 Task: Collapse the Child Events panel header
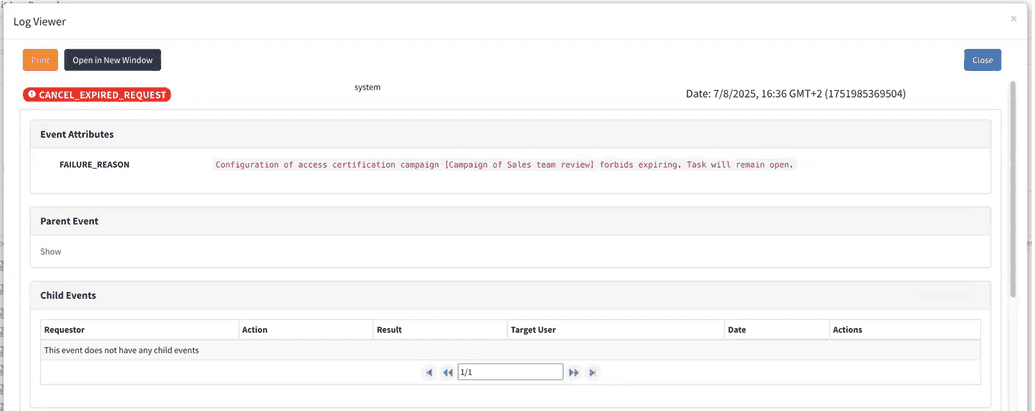pyautogui.click(x=68, y=296)
